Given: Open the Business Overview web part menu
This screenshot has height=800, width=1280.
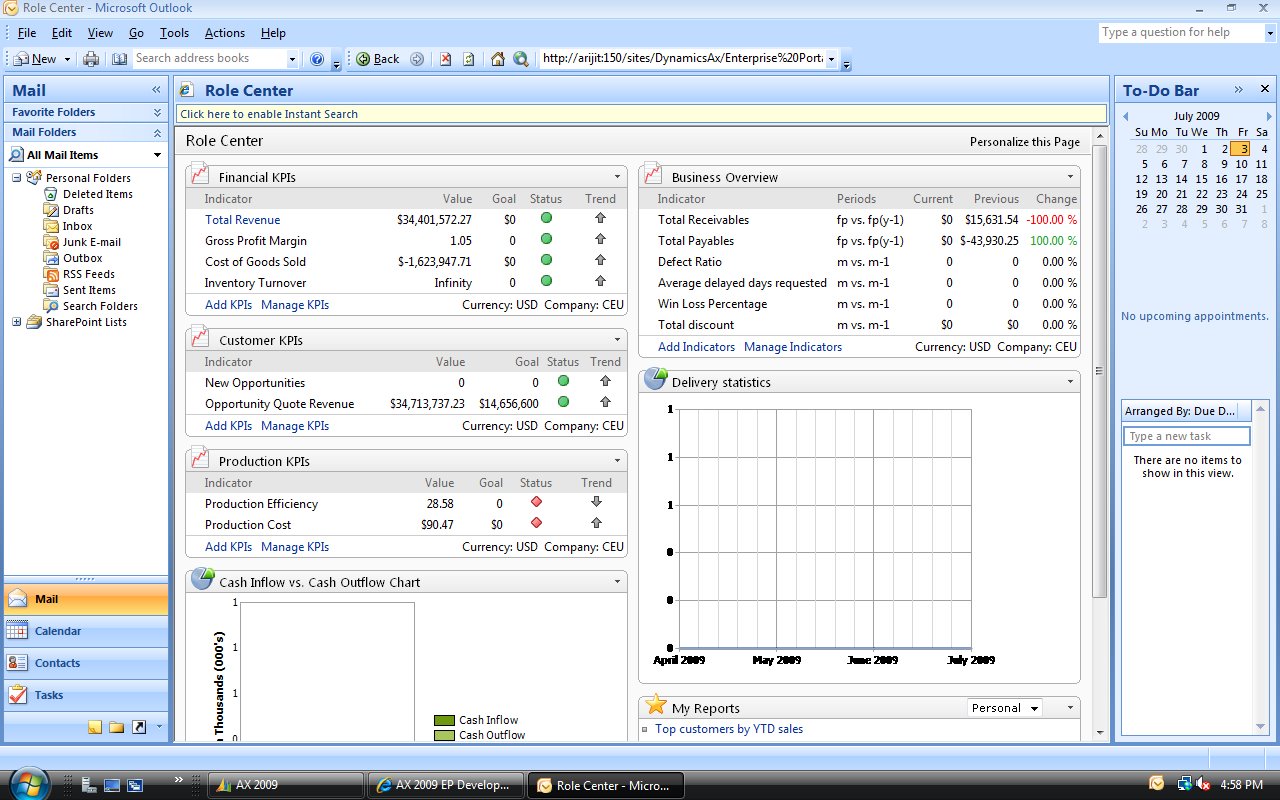Looking at the screenshot, I should point(1071,177).
